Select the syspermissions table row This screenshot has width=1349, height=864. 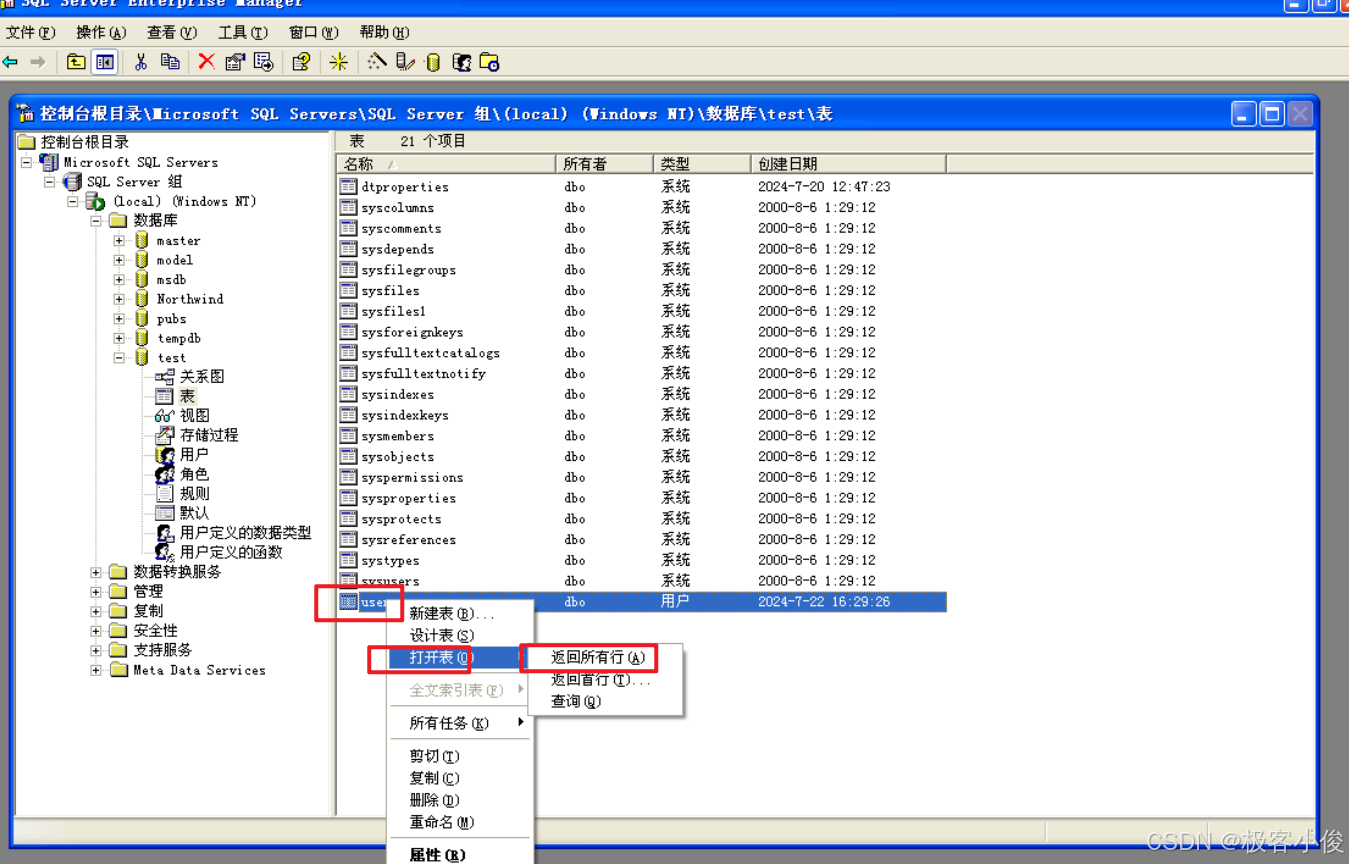tap(642, 477)
